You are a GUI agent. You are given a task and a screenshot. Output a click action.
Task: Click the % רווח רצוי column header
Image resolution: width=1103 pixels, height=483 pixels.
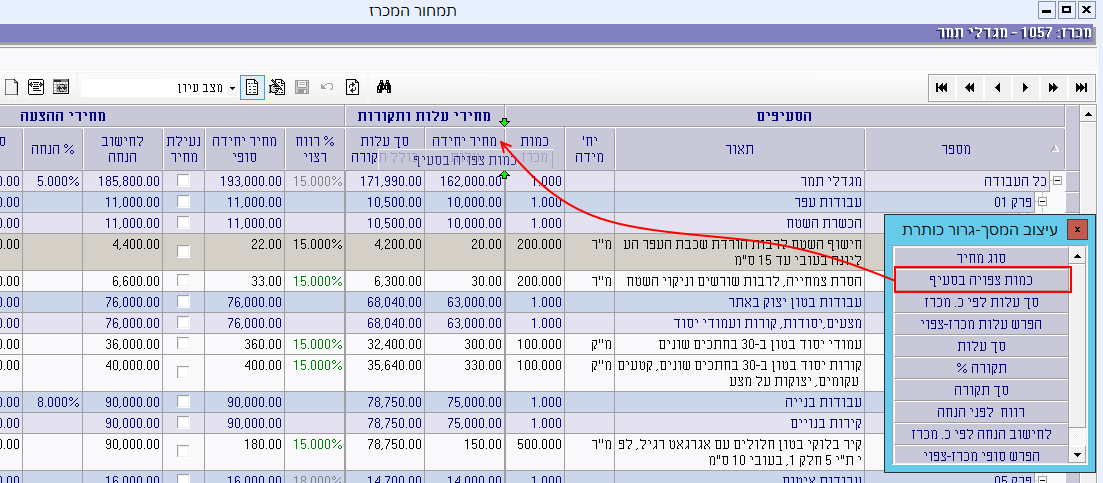point(314,148)
